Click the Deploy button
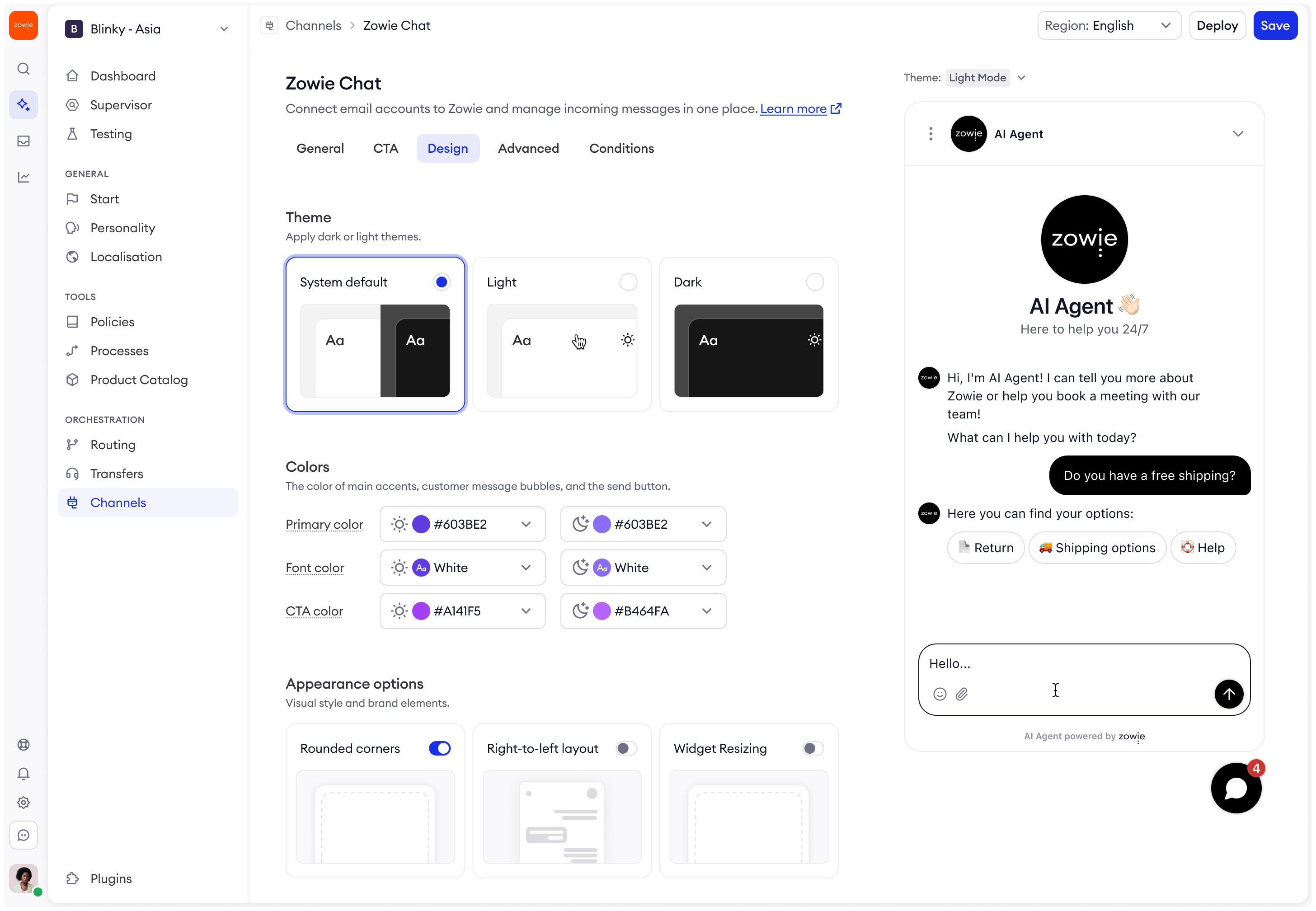Image resolution: width=1316 pixels, height=911 pixels. pos(1217,26)
